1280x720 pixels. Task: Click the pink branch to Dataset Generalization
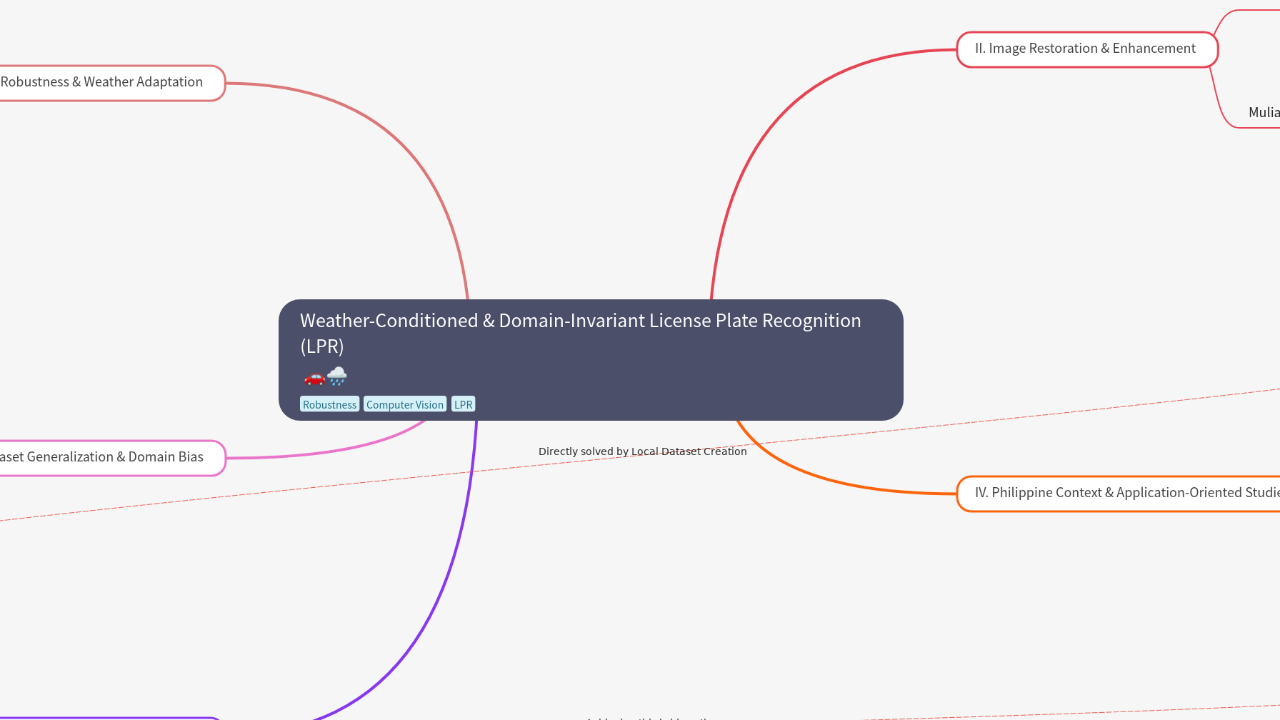tap(330, 452)
